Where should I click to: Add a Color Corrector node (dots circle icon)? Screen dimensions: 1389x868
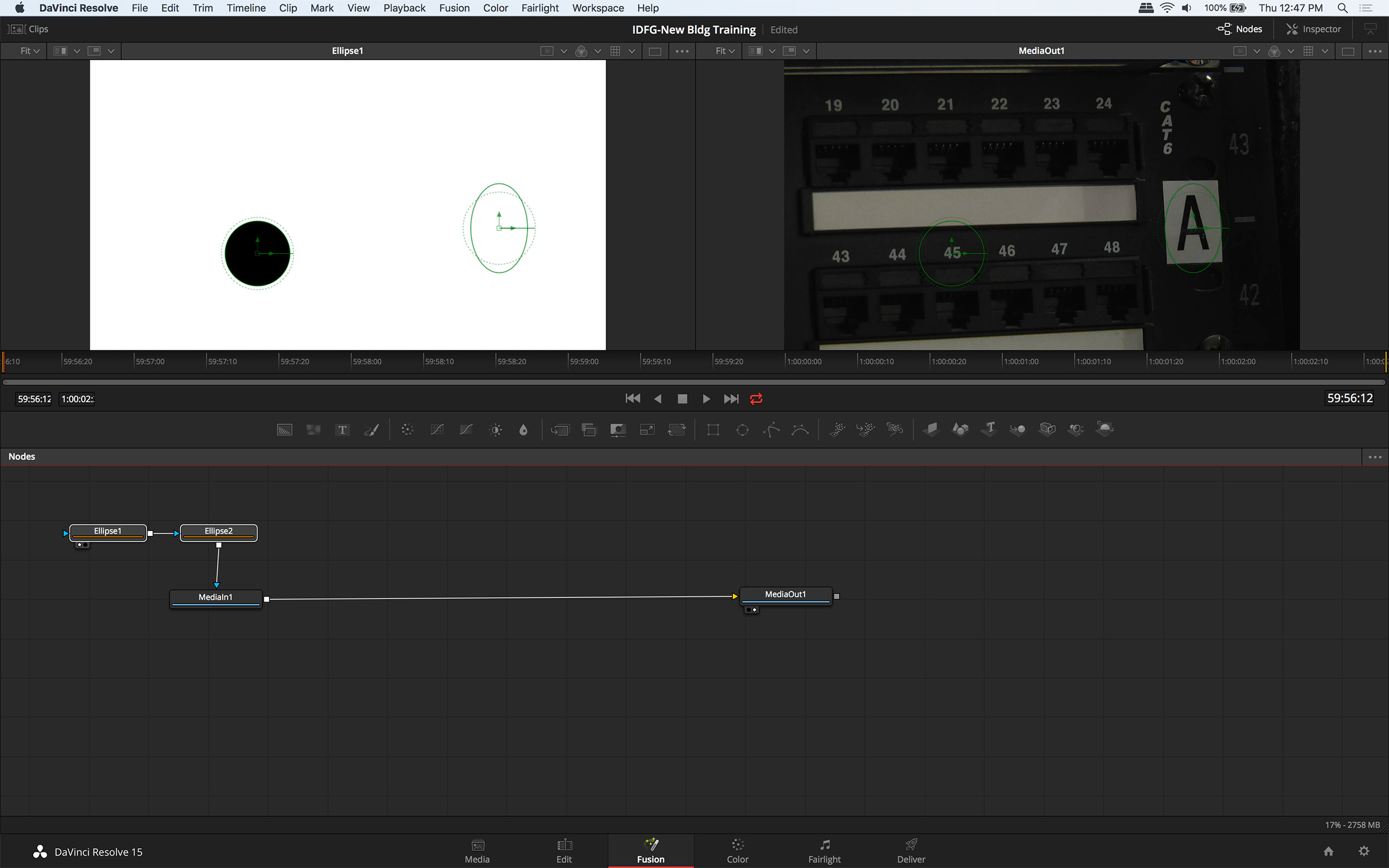[407, 429]
